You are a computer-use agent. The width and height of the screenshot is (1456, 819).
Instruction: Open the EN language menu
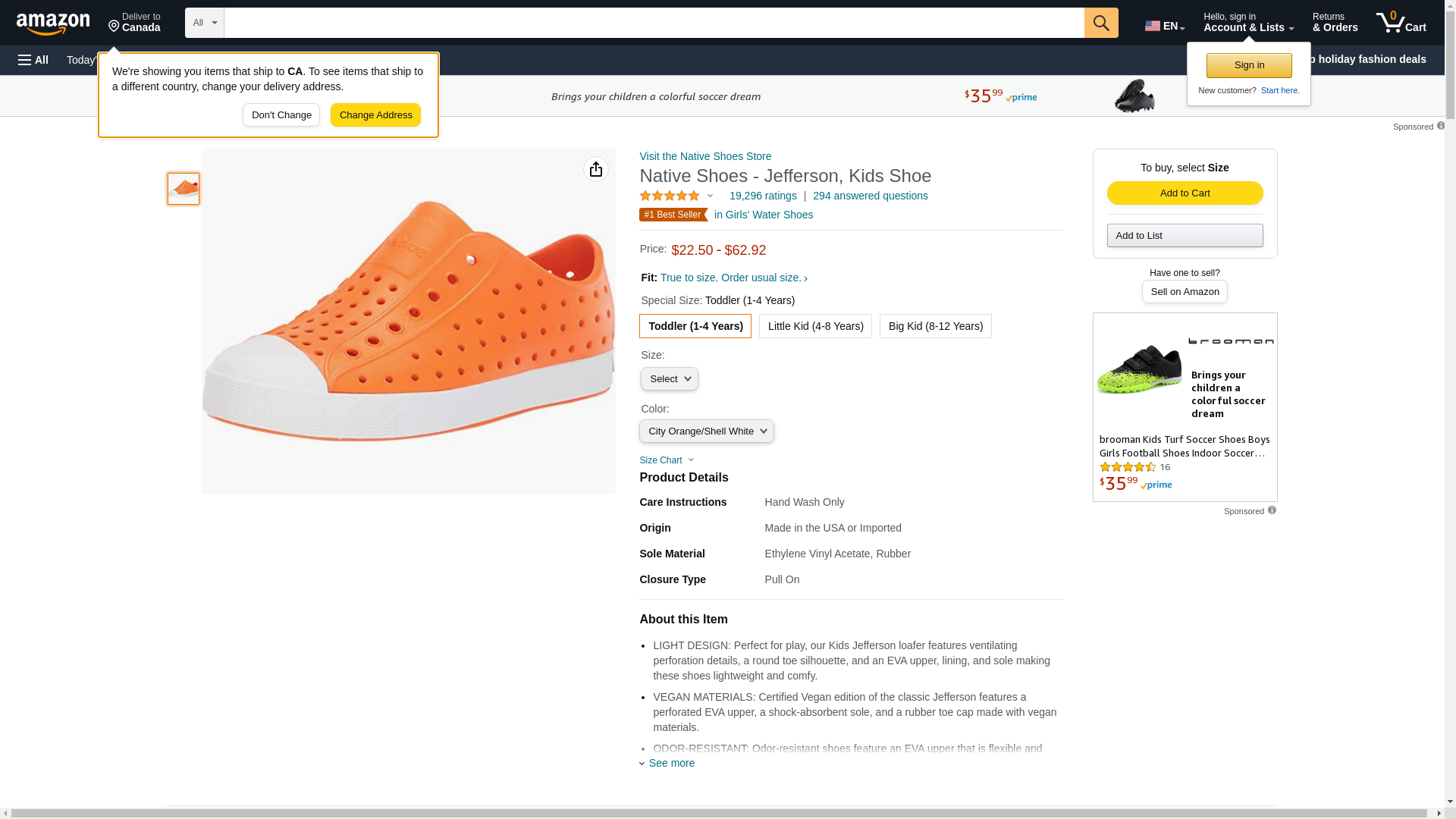pyautogui.click(x=1164, y=26)
